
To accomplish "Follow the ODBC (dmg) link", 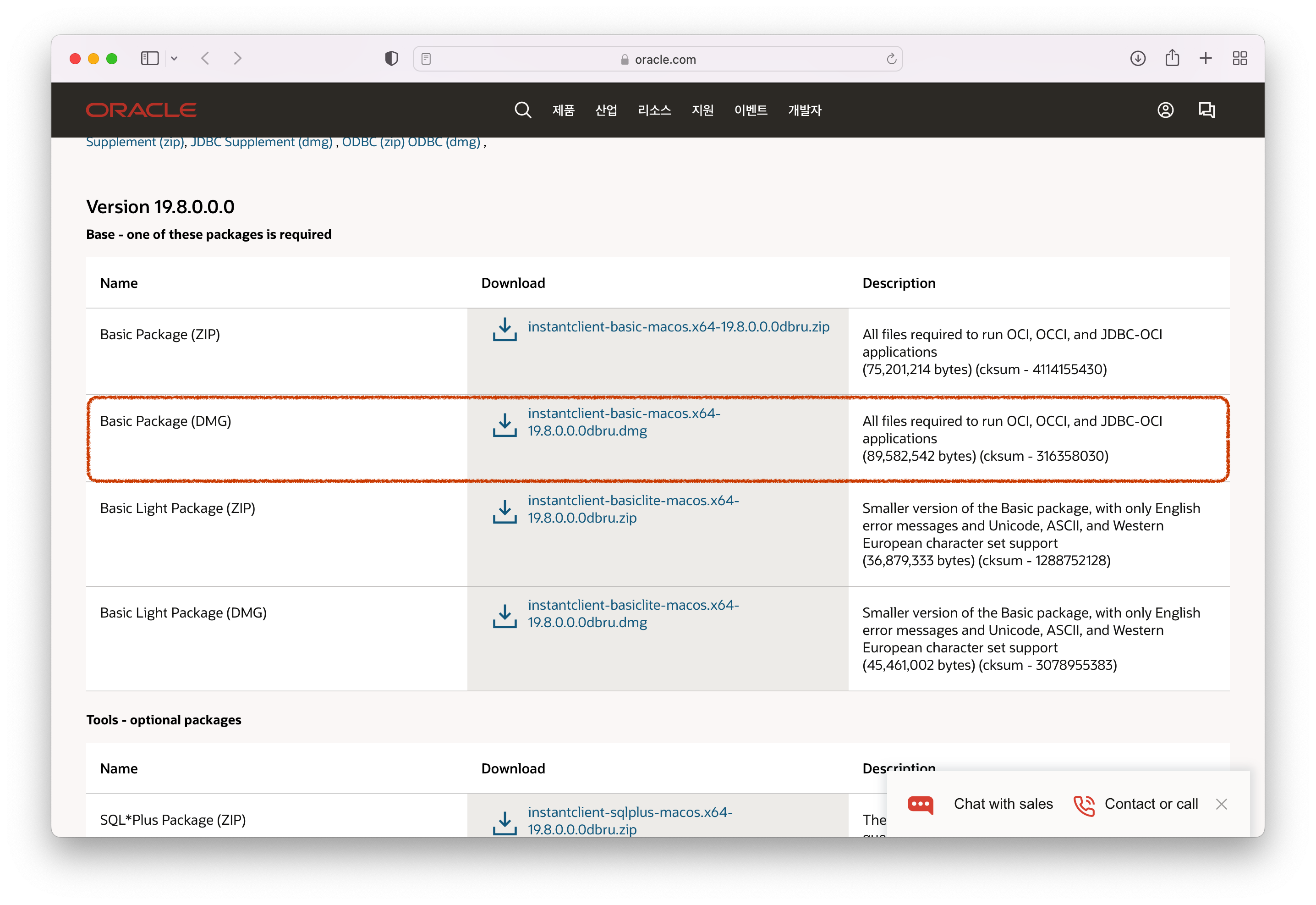I will 444,142.
